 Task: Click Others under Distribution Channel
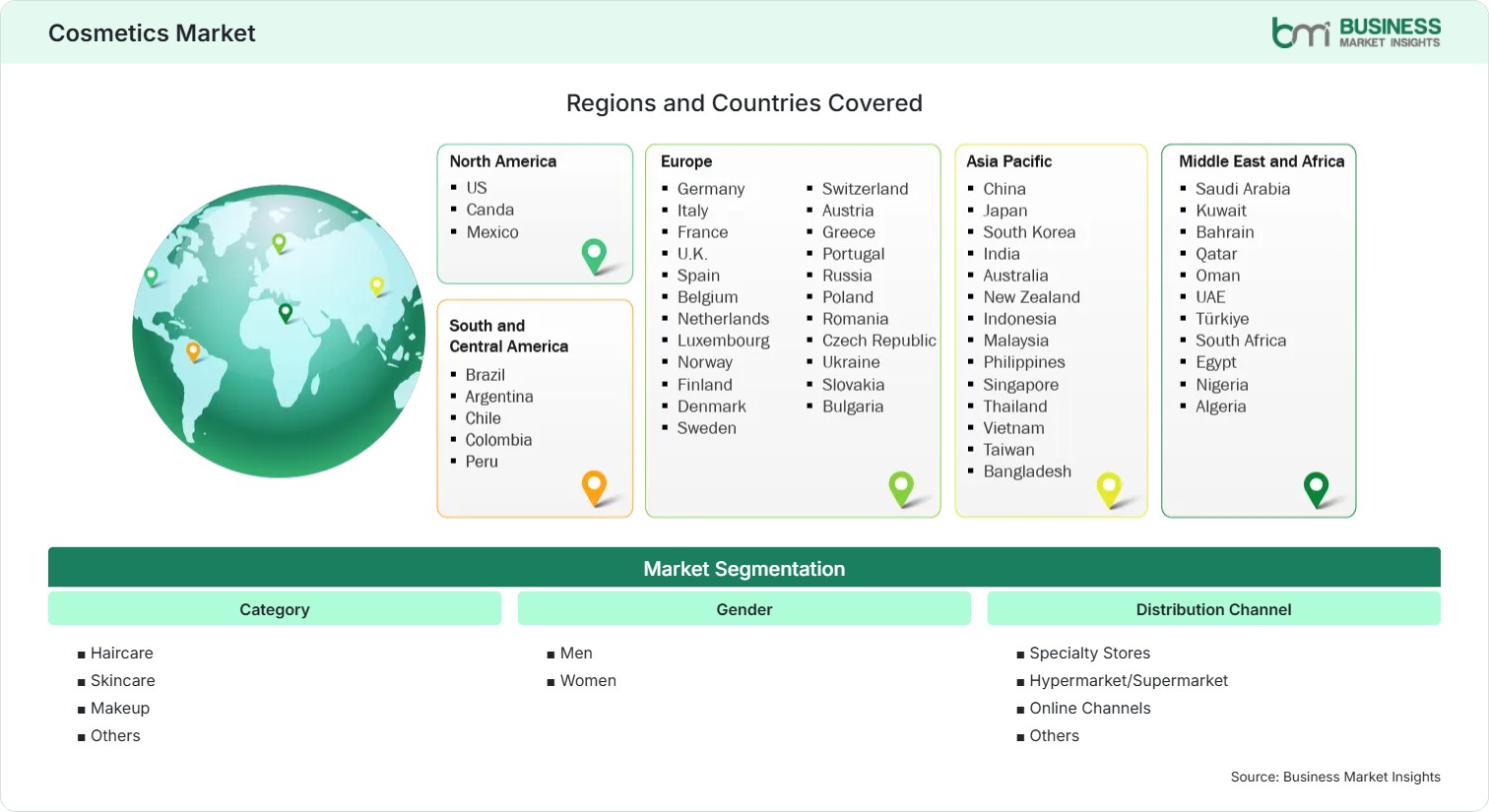(x=1055, y=735)
